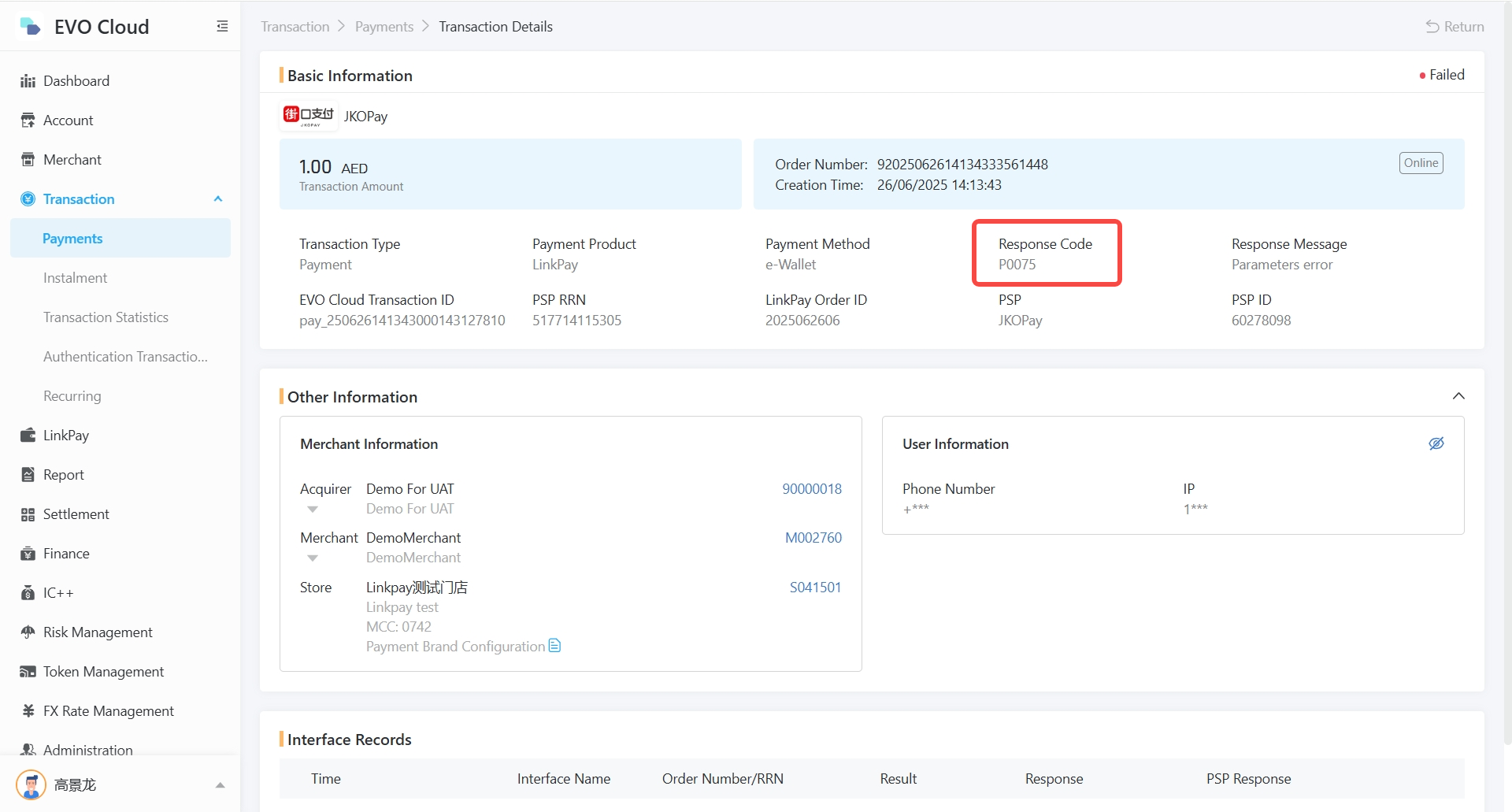Image resolution: width=1512 pixels, height=812 pixels.
Task: Open the FX Rate Management section
Action: point(108,711)
